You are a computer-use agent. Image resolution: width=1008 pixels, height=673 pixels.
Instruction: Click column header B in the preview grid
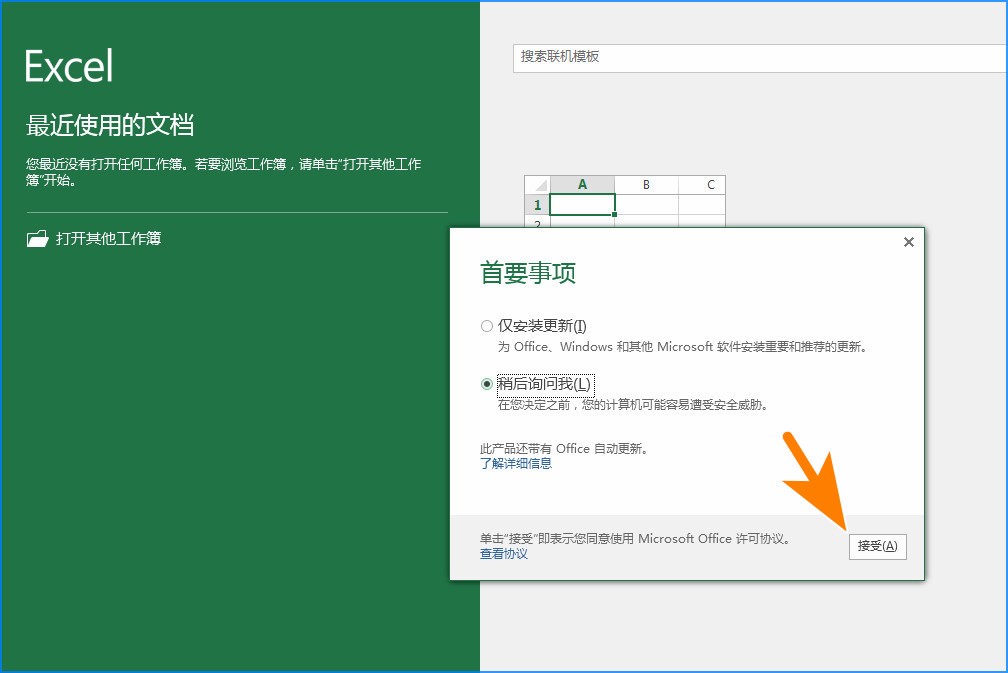(646, 184)
